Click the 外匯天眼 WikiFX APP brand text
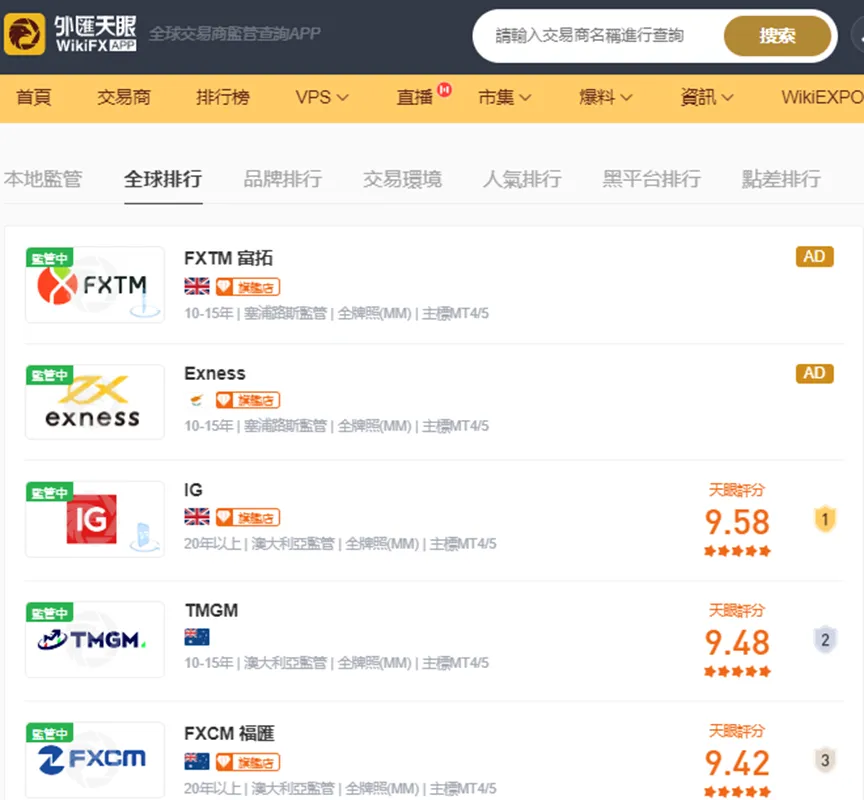Screen dimensions: 864x800 click(x=95, y=34)
